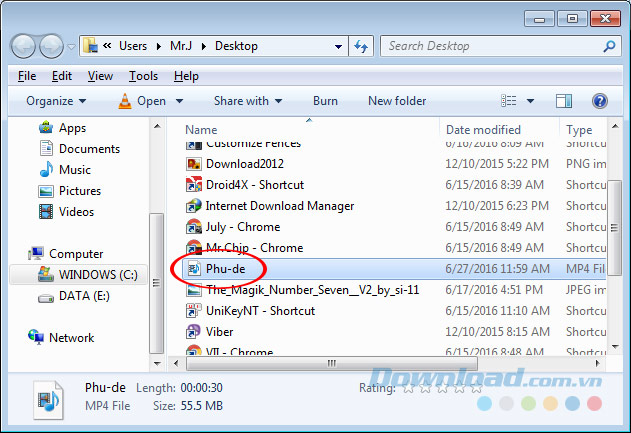Viewport: 631px width, 433px height.
Task: Open the Tools menu
Action: 143,76
